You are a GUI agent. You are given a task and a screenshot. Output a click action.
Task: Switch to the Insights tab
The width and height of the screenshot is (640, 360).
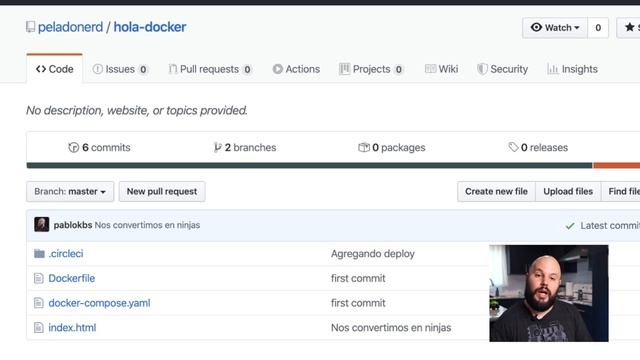[x=572, y=69]
